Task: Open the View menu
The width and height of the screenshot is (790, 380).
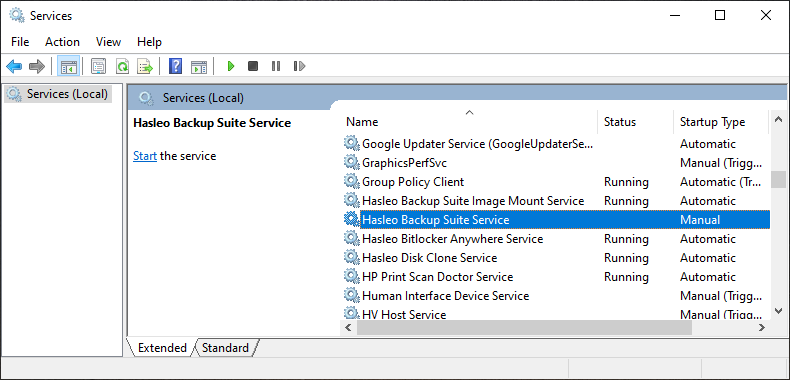Action: click(x=108, y=42)
